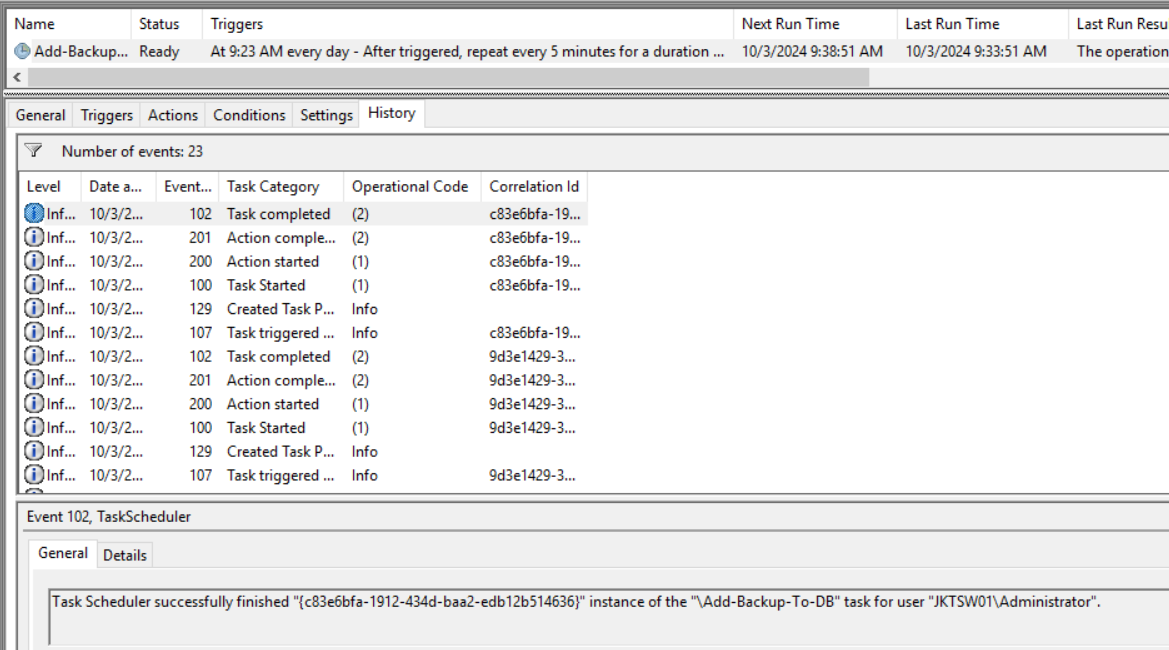Open the Settings tab
This screenshot has height=650, width=1169.
[x=327, y=115]
